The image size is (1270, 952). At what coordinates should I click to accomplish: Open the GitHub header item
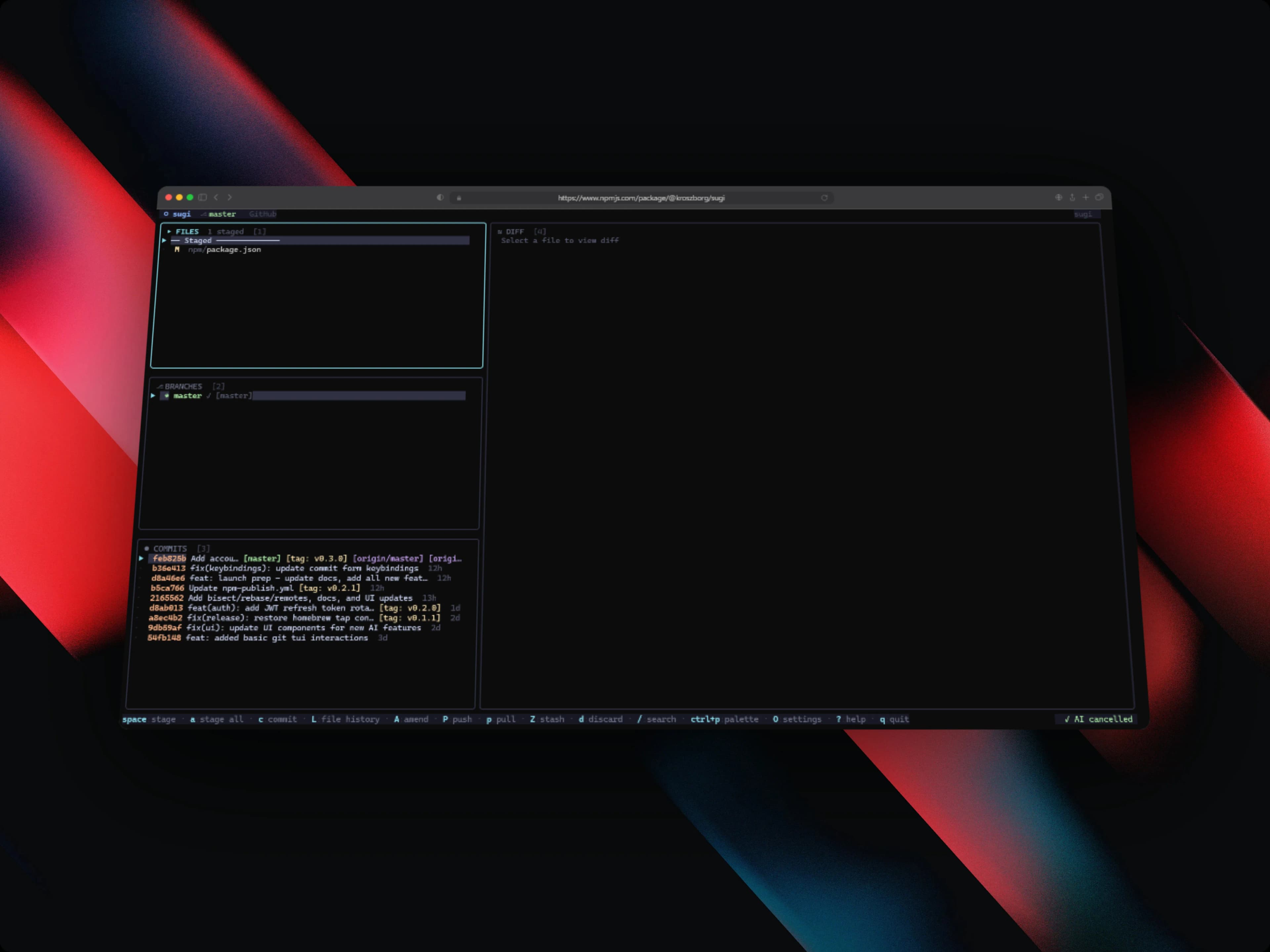point(262,214)
